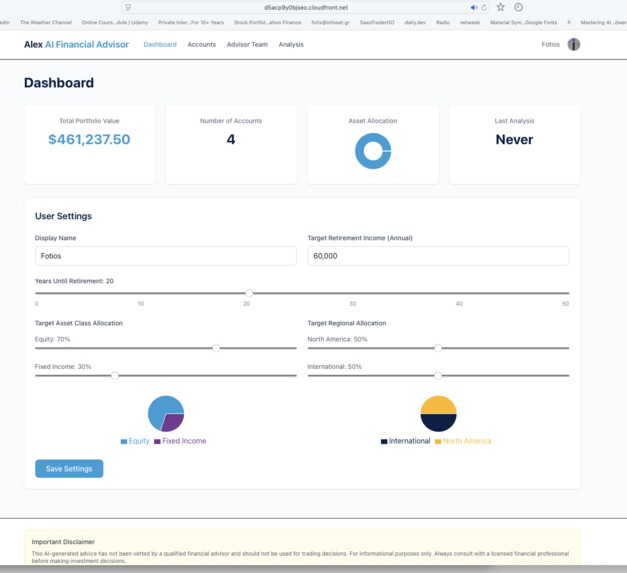
Task: Click the Dashboard page heading
Action: tap(59, 83)
